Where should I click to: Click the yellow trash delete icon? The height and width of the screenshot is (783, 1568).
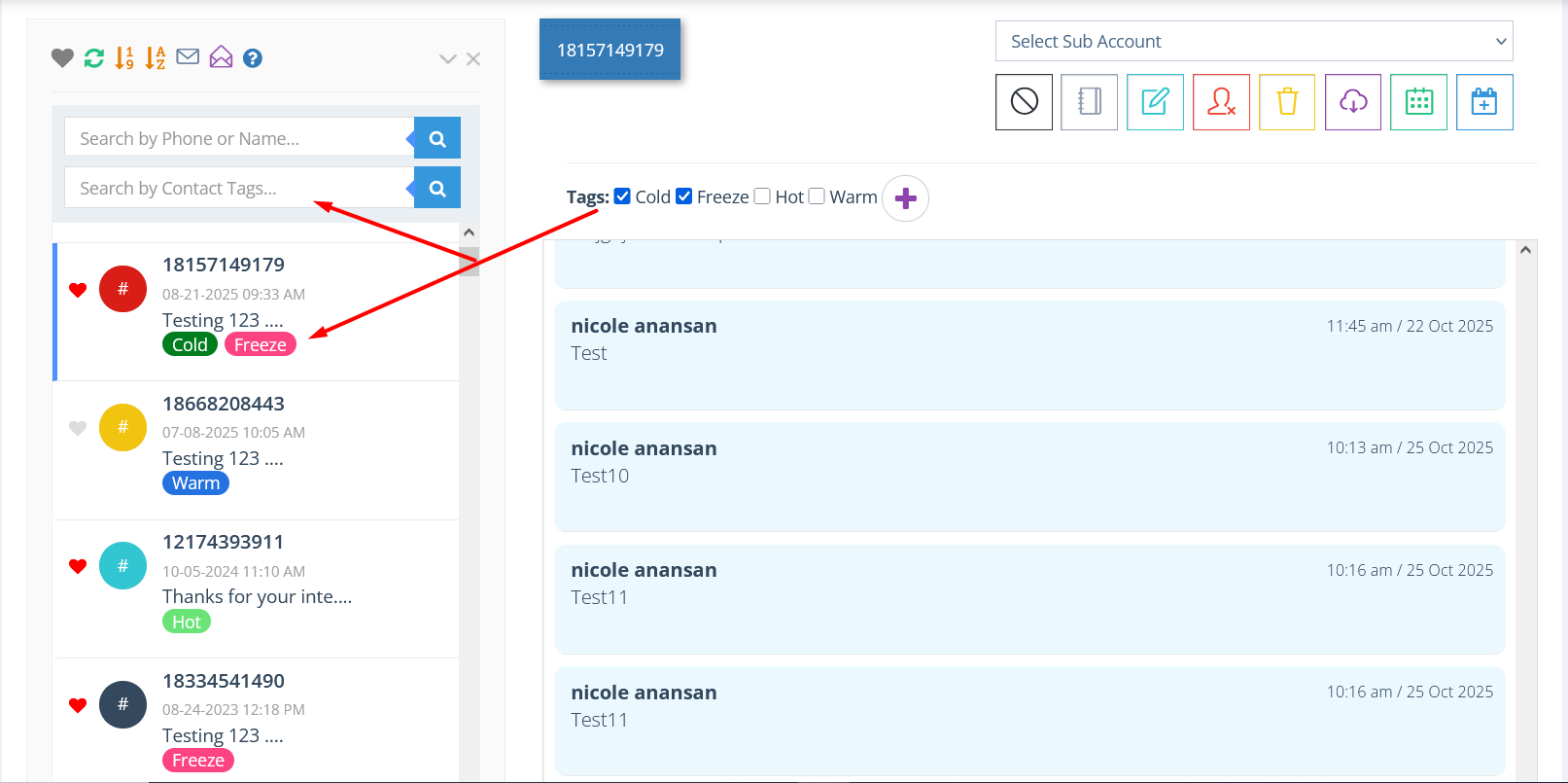pyautogui.click(x=1286, y=102)
